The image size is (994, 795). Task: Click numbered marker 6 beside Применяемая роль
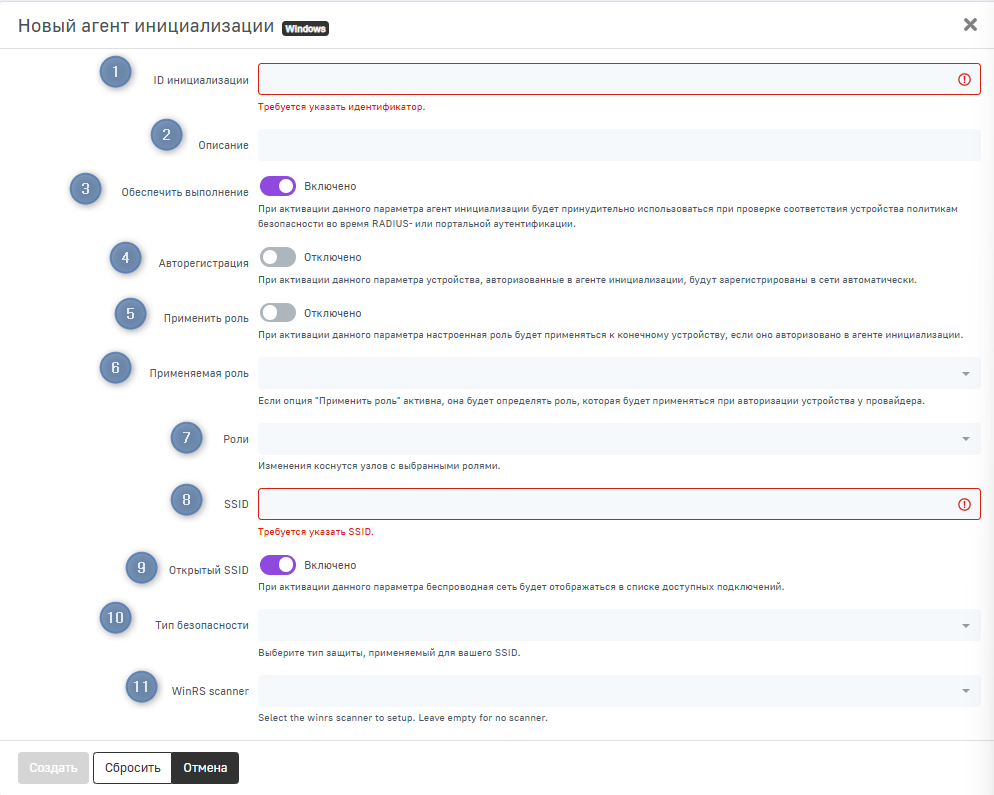pos(116,368)
